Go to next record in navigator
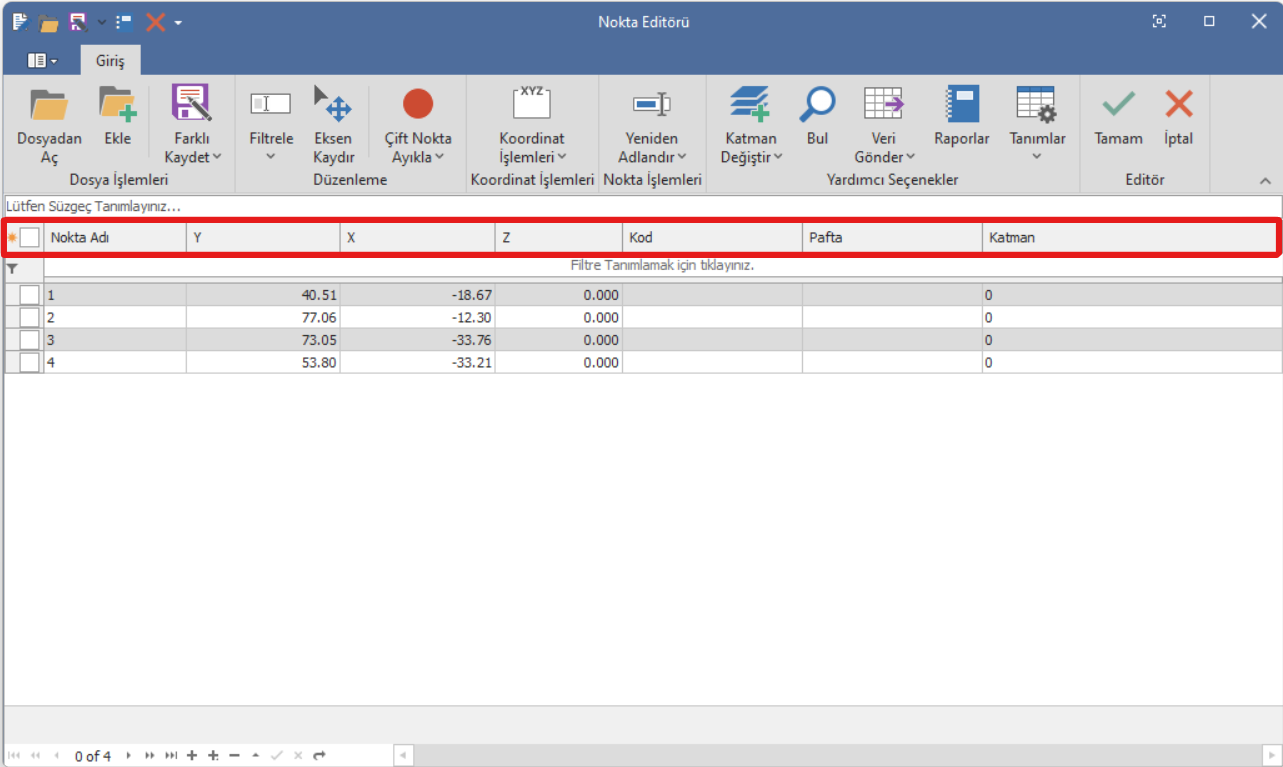Screen dimensions: 1283x767 (128, 756)
